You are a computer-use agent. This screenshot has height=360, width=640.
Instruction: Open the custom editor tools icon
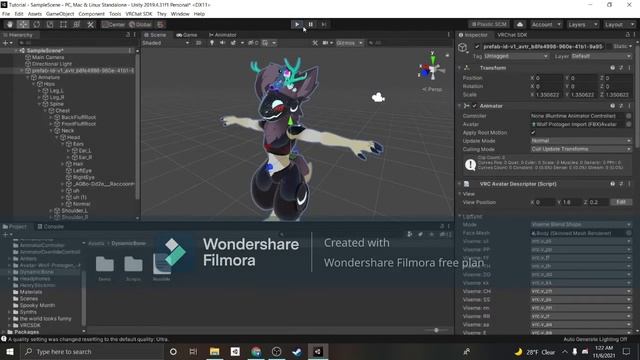point(90,24)
